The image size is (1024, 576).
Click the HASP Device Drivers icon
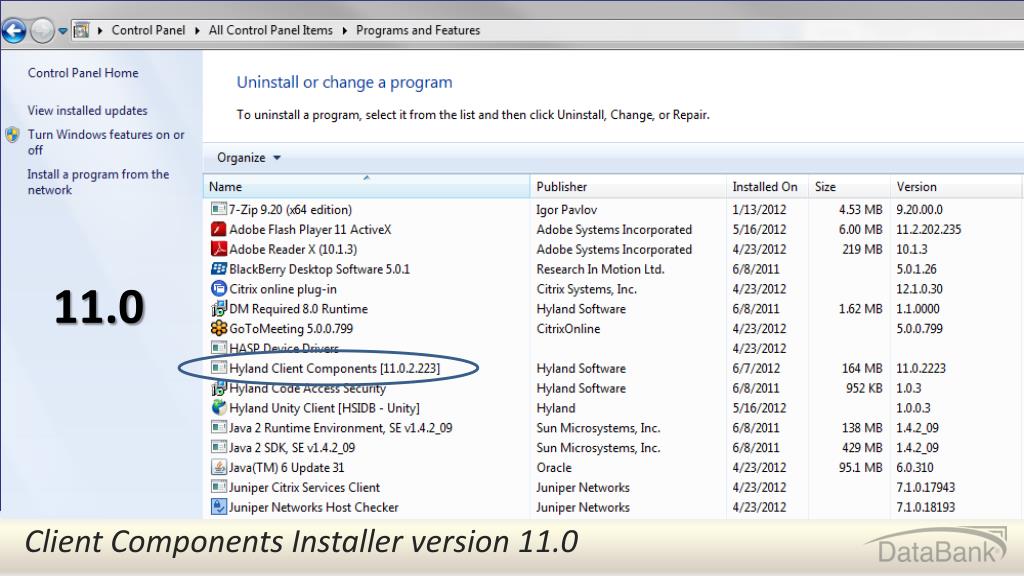coord(219,348)
